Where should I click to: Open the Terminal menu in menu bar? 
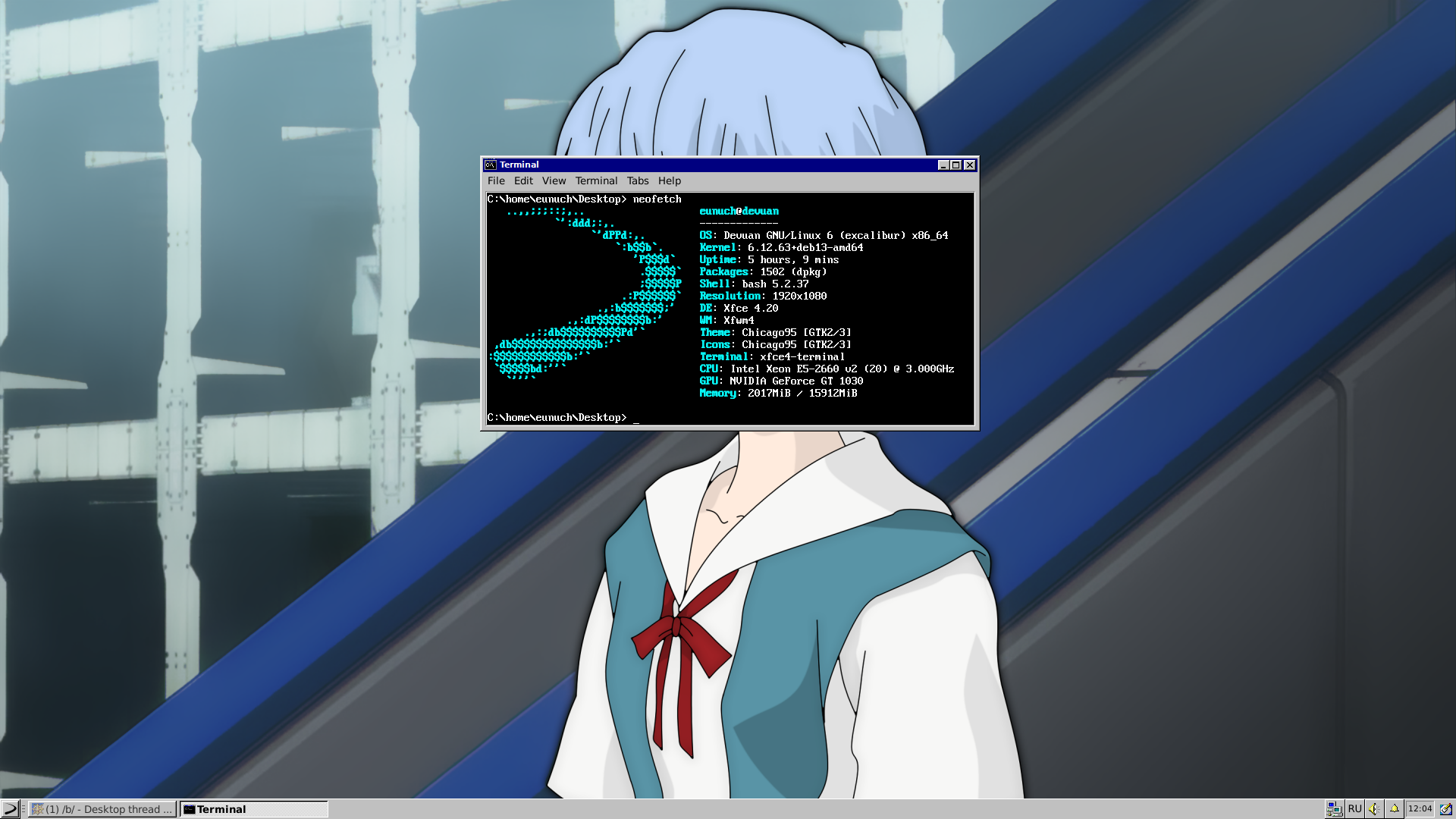[596, 180]
